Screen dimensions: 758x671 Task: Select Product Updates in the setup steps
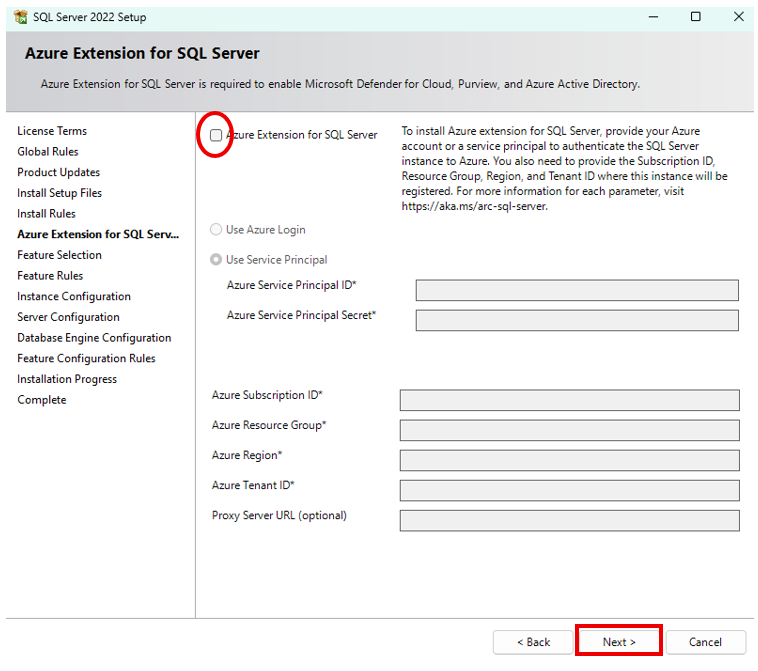[x=58, y=173]
